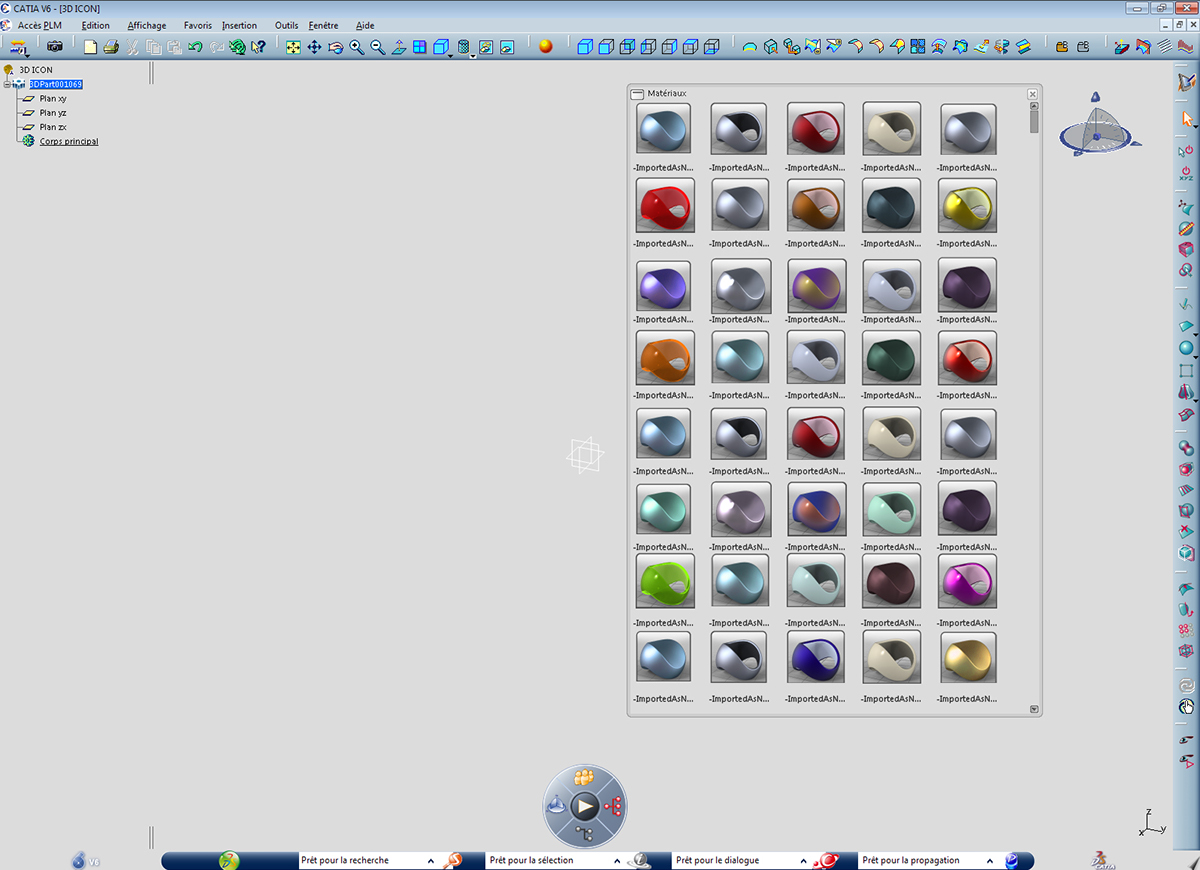The height and width of the screenshot is (870, 1200).
Task: Expand the Prêt pour la recherche status chevron
Action: (432, 860)
